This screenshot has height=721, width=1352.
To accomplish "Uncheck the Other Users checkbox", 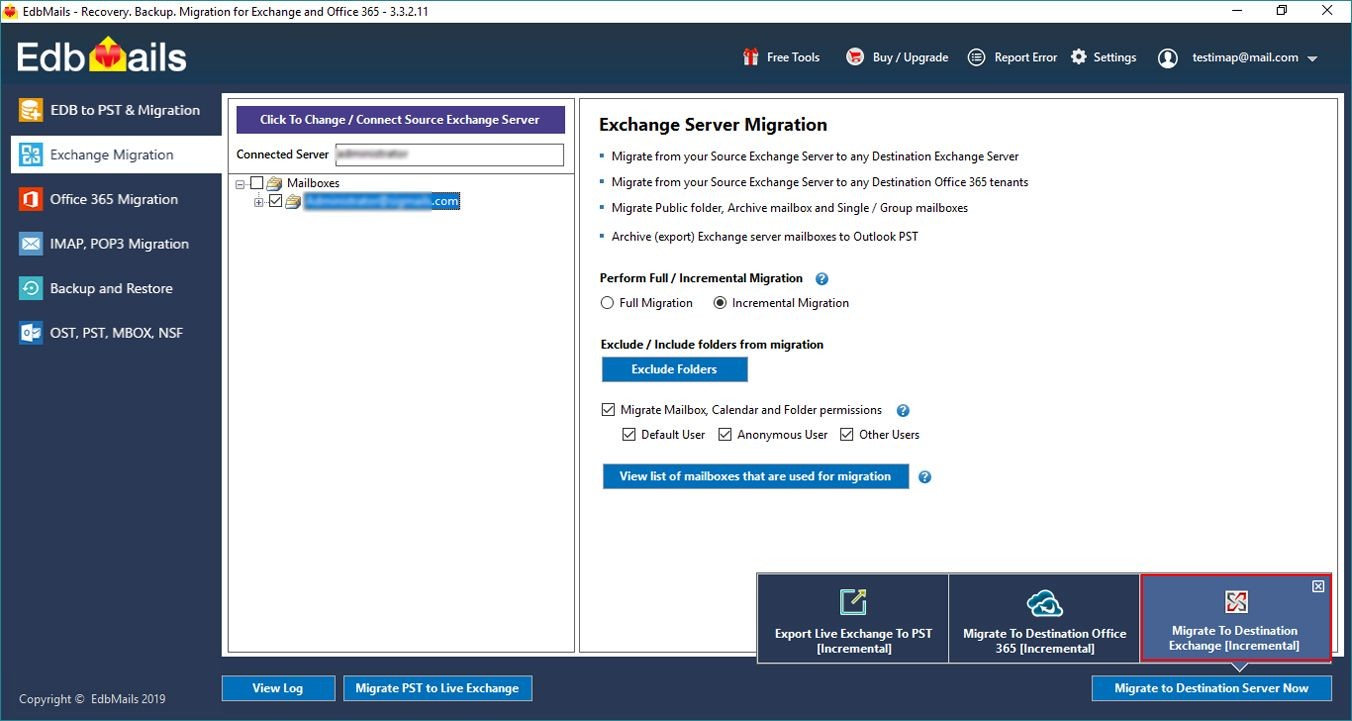I will 847,435.
